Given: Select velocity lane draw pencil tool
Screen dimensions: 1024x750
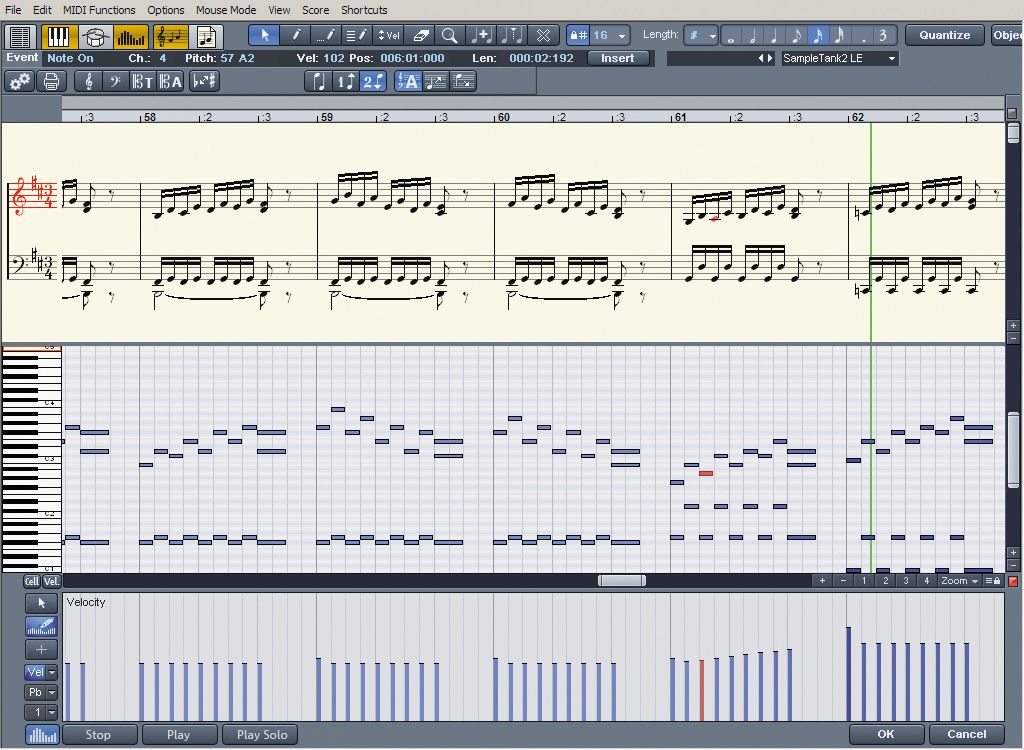Looking at the screenshot, I should tap(42, 627).
